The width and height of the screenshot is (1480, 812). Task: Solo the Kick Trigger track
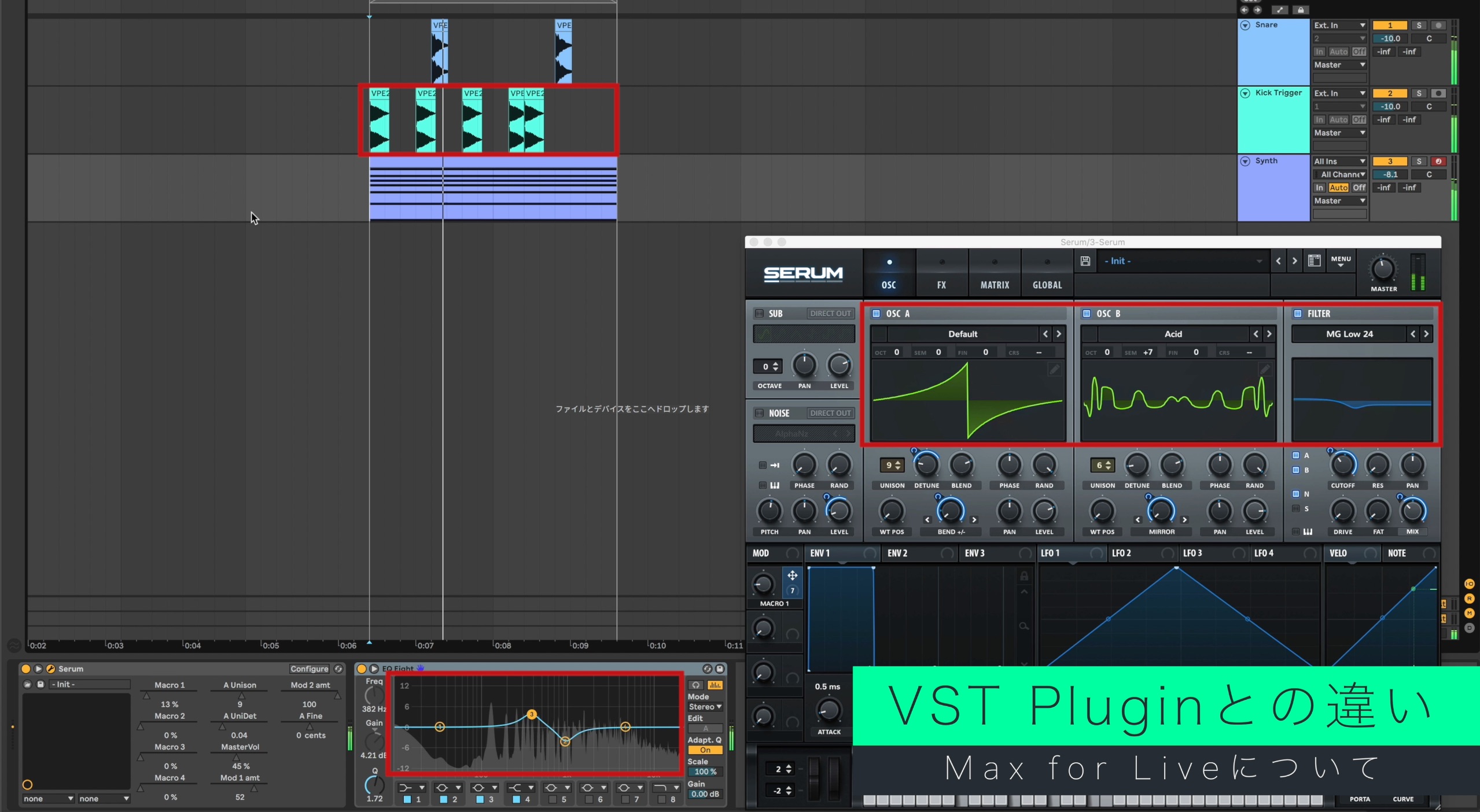click(1419, 93)
